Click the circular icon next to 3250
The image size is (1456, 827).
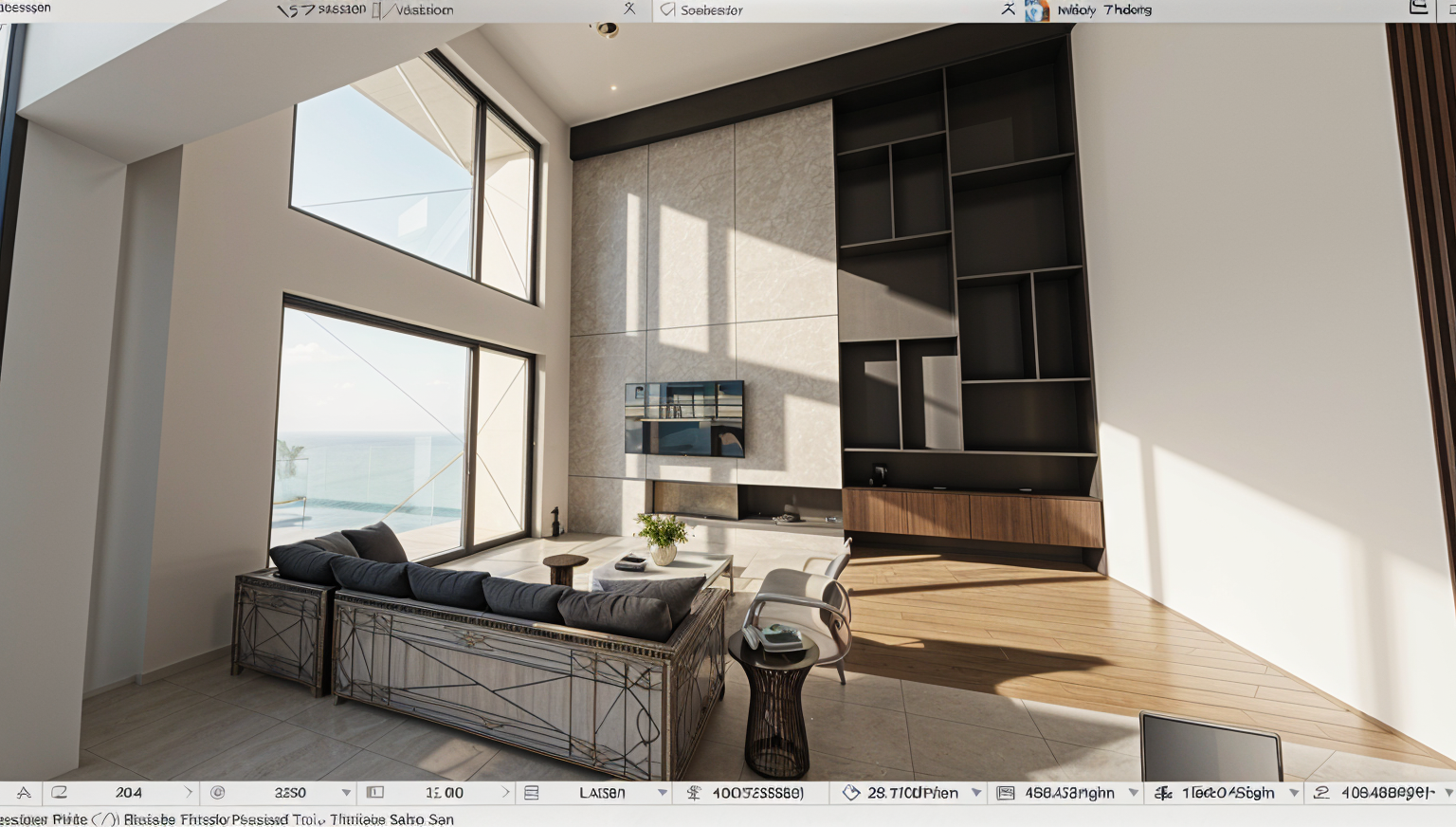click(218, 793)
